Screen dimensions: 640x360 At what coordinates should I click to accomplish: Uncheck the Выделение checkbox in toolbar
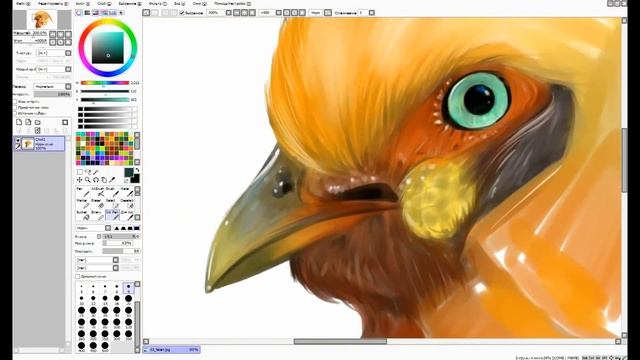click(x=182, y=13)
